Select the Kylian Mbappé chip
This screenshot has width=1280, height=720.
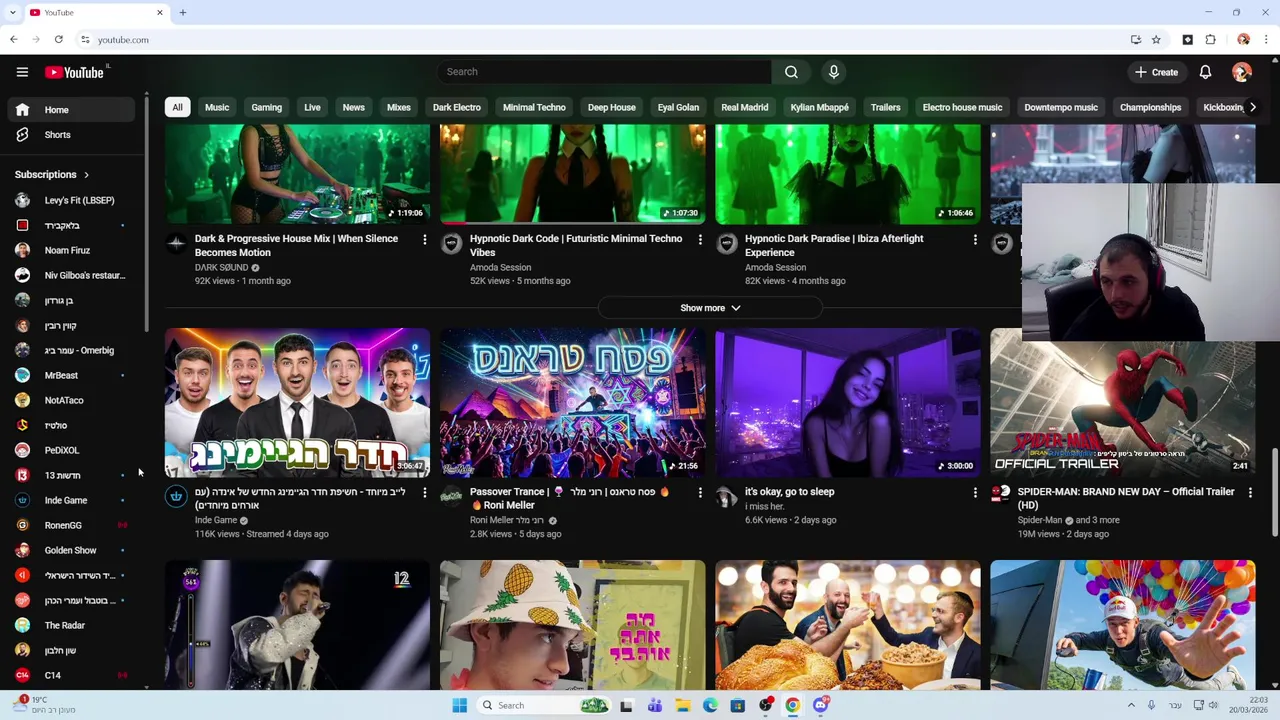tap(819, 107)
